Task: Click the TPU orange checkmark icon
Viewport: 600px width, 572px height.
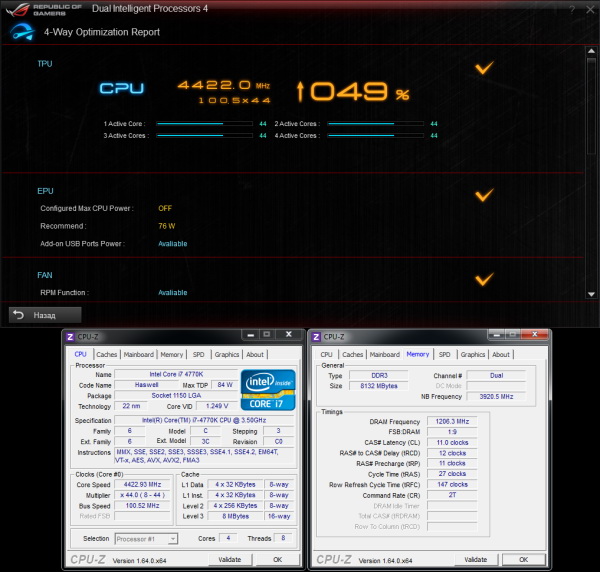Action: 484,68
